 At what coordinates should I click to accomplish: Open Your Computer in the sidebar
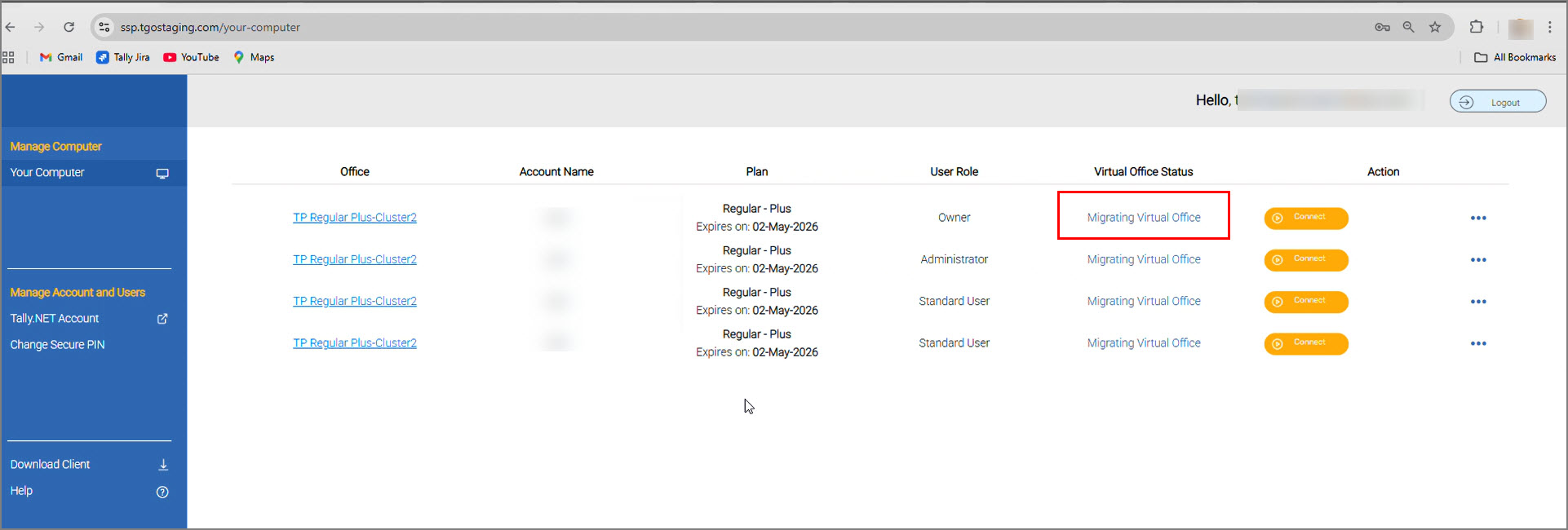[x=47, y=173]
